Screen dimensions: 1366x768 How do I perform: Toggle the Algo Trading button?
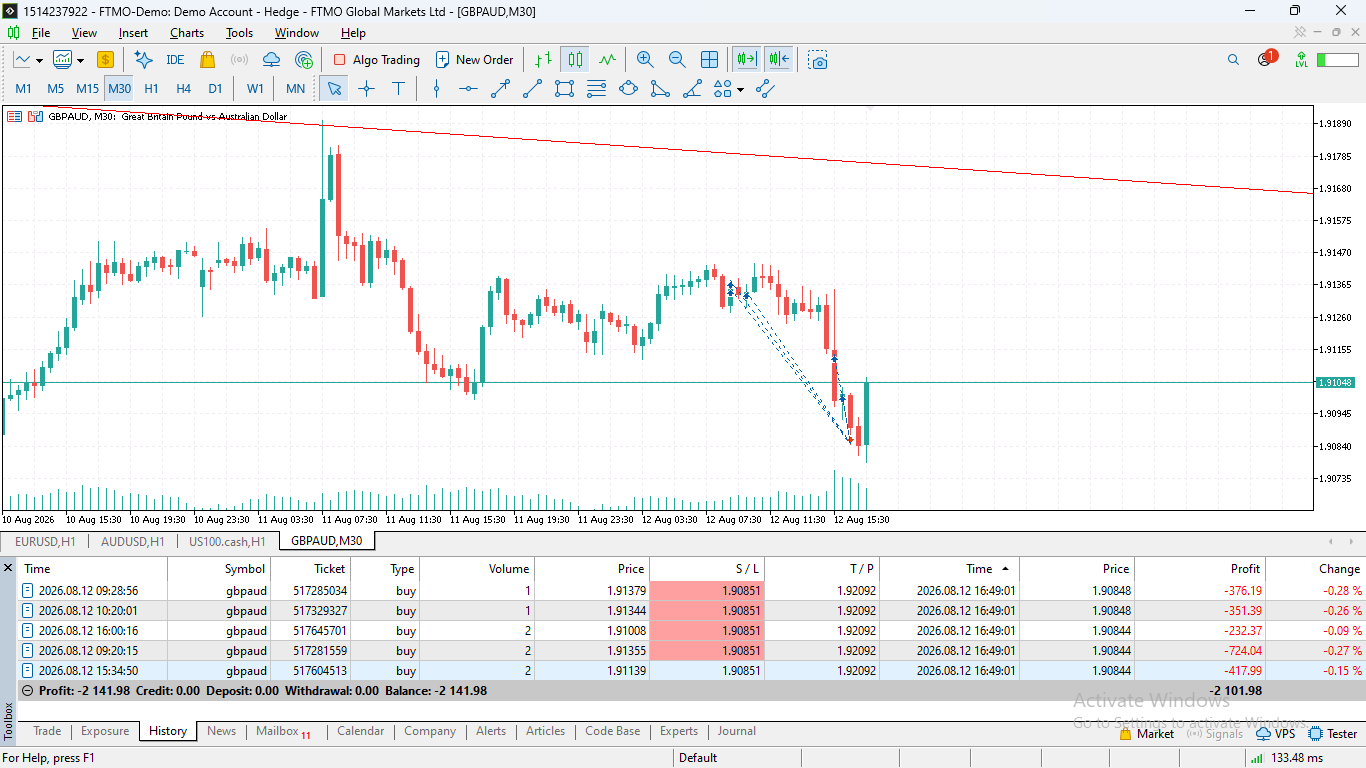376,60
